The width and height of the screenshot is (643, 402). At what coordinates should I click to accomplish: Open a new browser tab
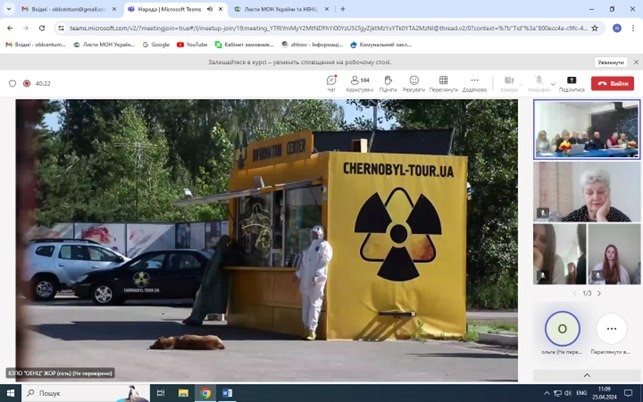[x=343, y=9]
